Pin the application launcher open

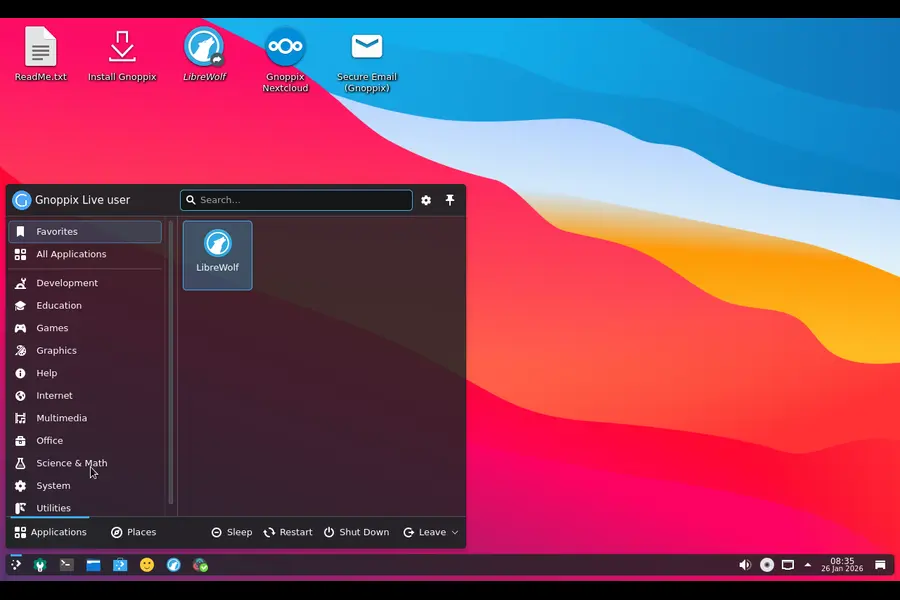tap(449, 200)
